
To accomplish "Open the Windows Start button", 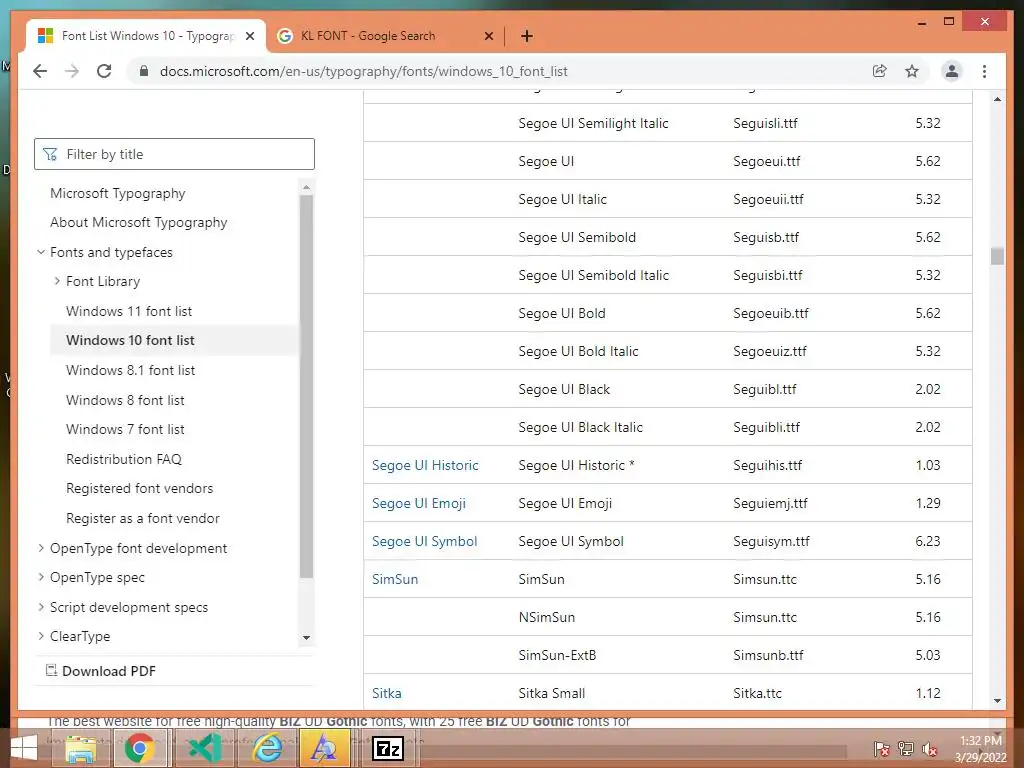I will 24,748.
